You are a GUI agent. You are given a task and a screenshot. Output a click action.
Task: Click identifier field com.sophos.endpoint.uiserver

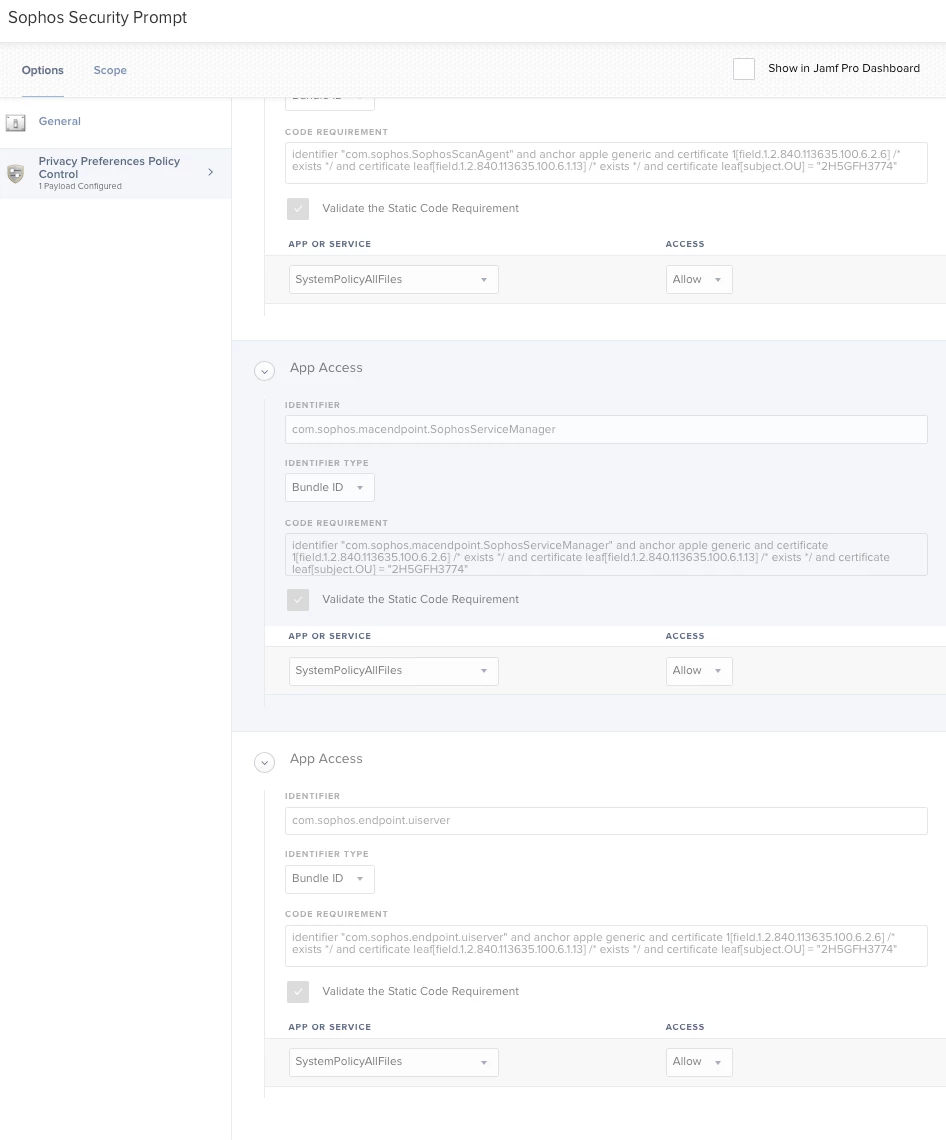point(606,820)
